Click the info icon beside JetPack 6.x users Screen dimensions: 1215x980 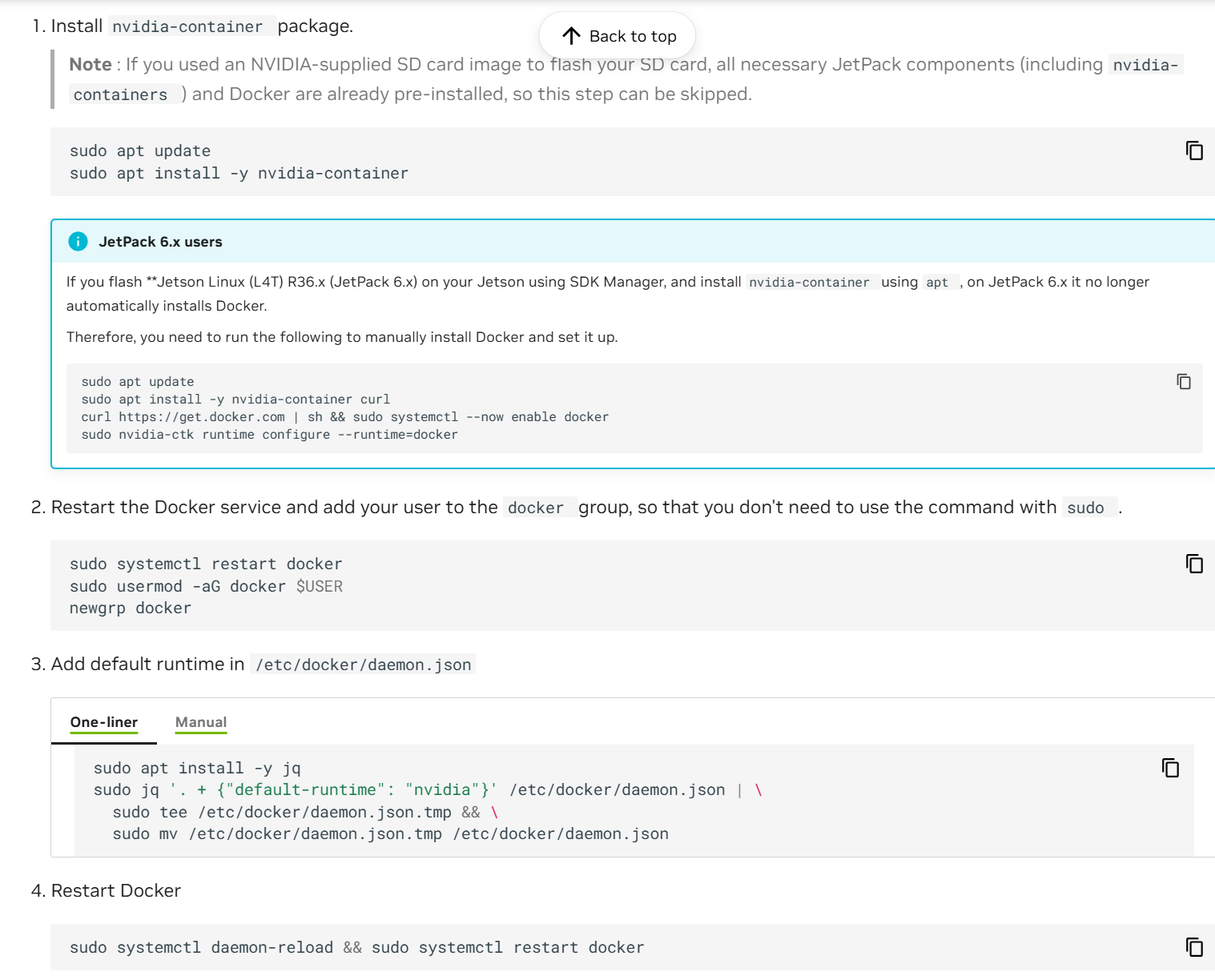78,241
